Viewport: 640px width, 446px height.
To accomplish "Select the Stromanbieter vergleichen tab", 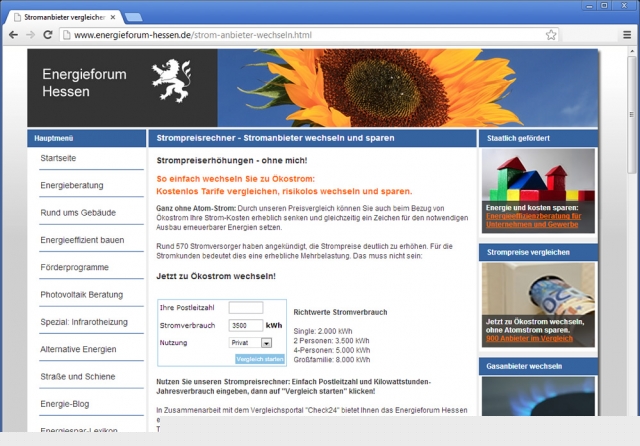I will 64,17.
